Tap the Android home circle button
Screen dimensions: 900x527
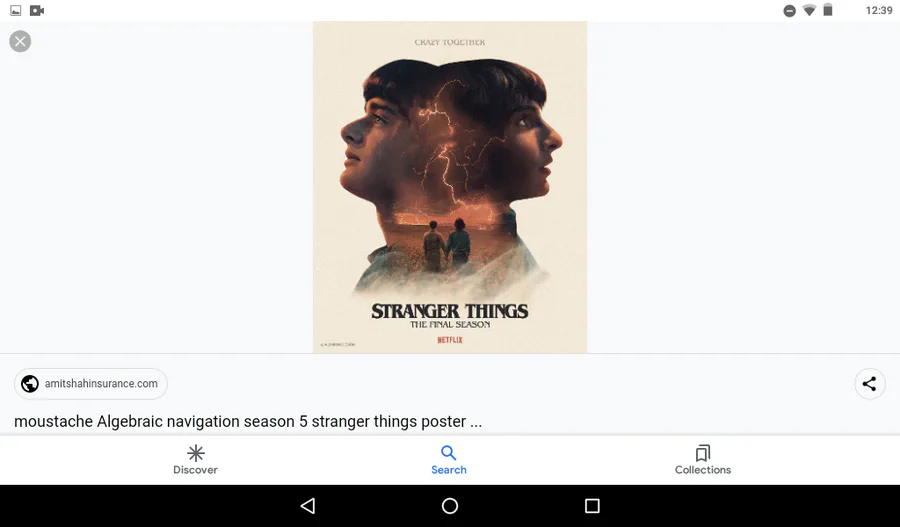coord(450,506)
